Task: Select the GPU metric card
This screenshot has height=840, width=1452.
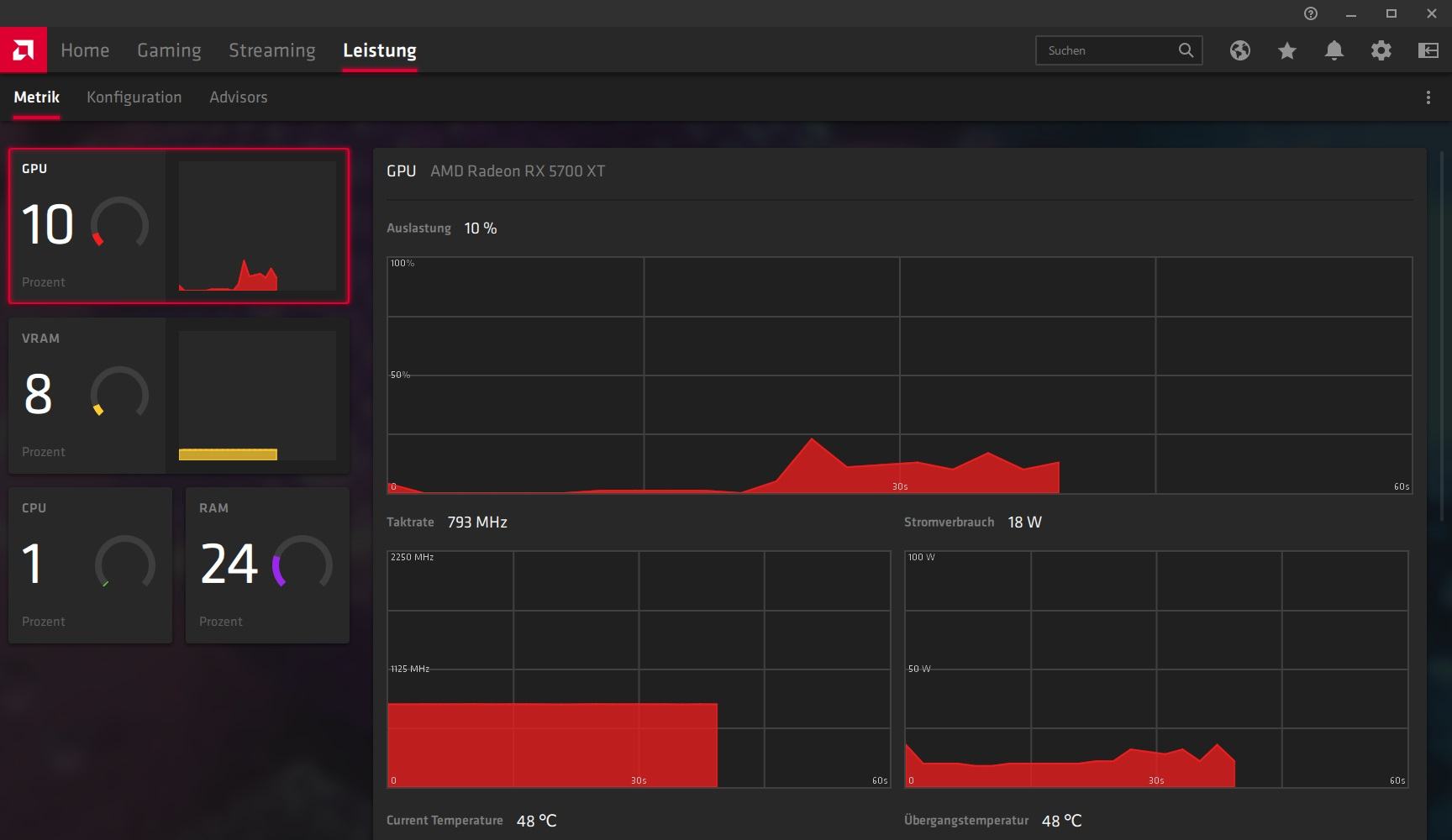Action: (179, 226)
